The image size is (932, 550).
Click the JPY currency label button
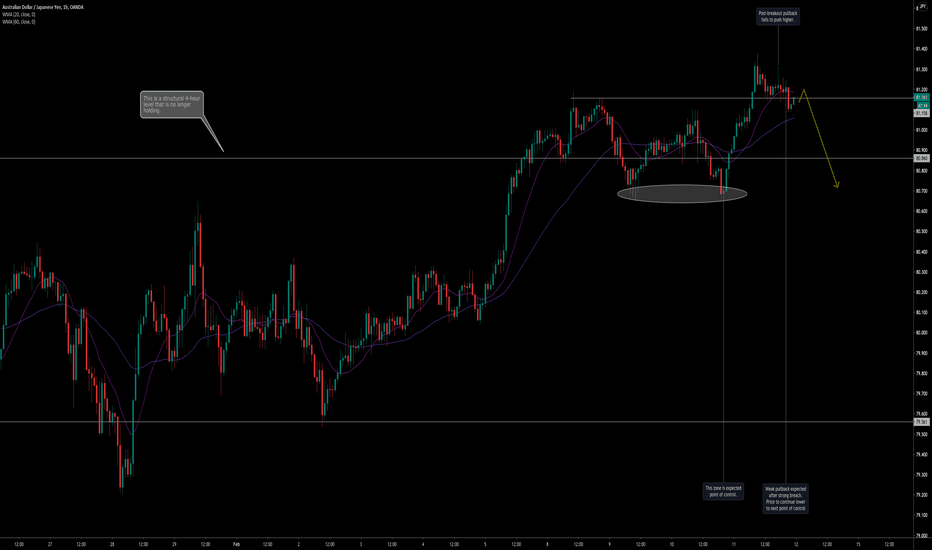[922, 6]
